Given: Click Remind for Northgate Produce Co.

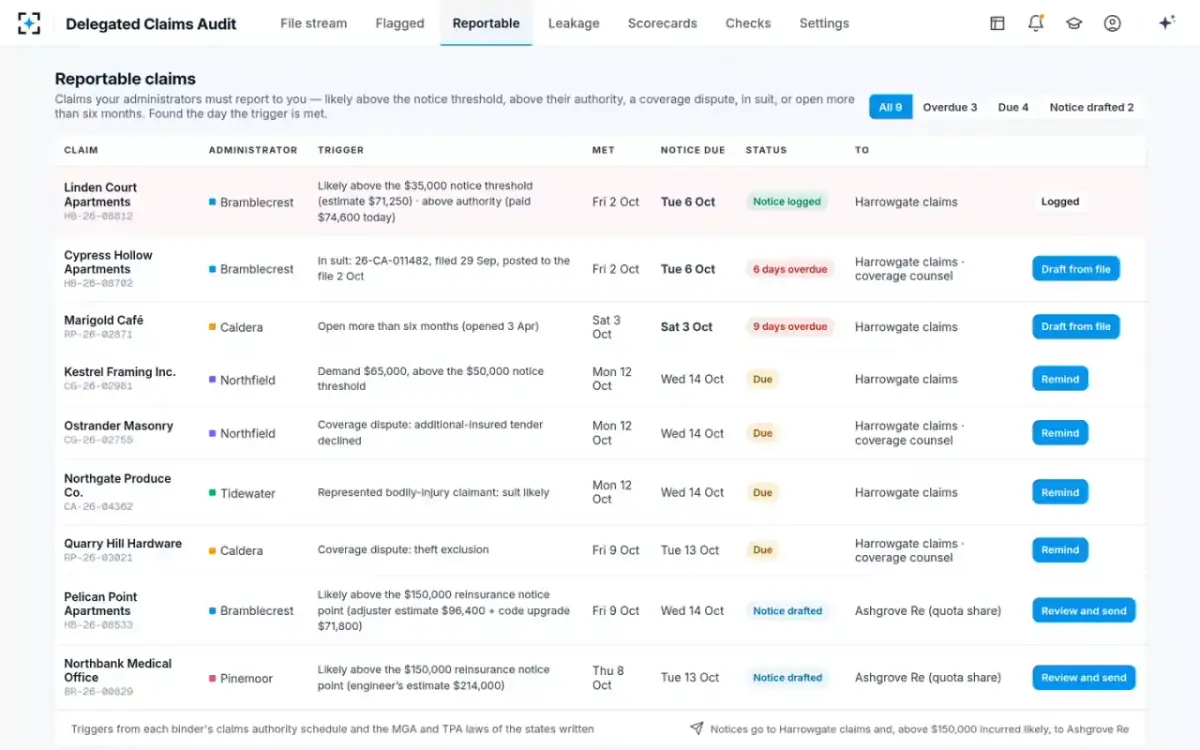Looking at the screenshot, I should click(1060, 492).
